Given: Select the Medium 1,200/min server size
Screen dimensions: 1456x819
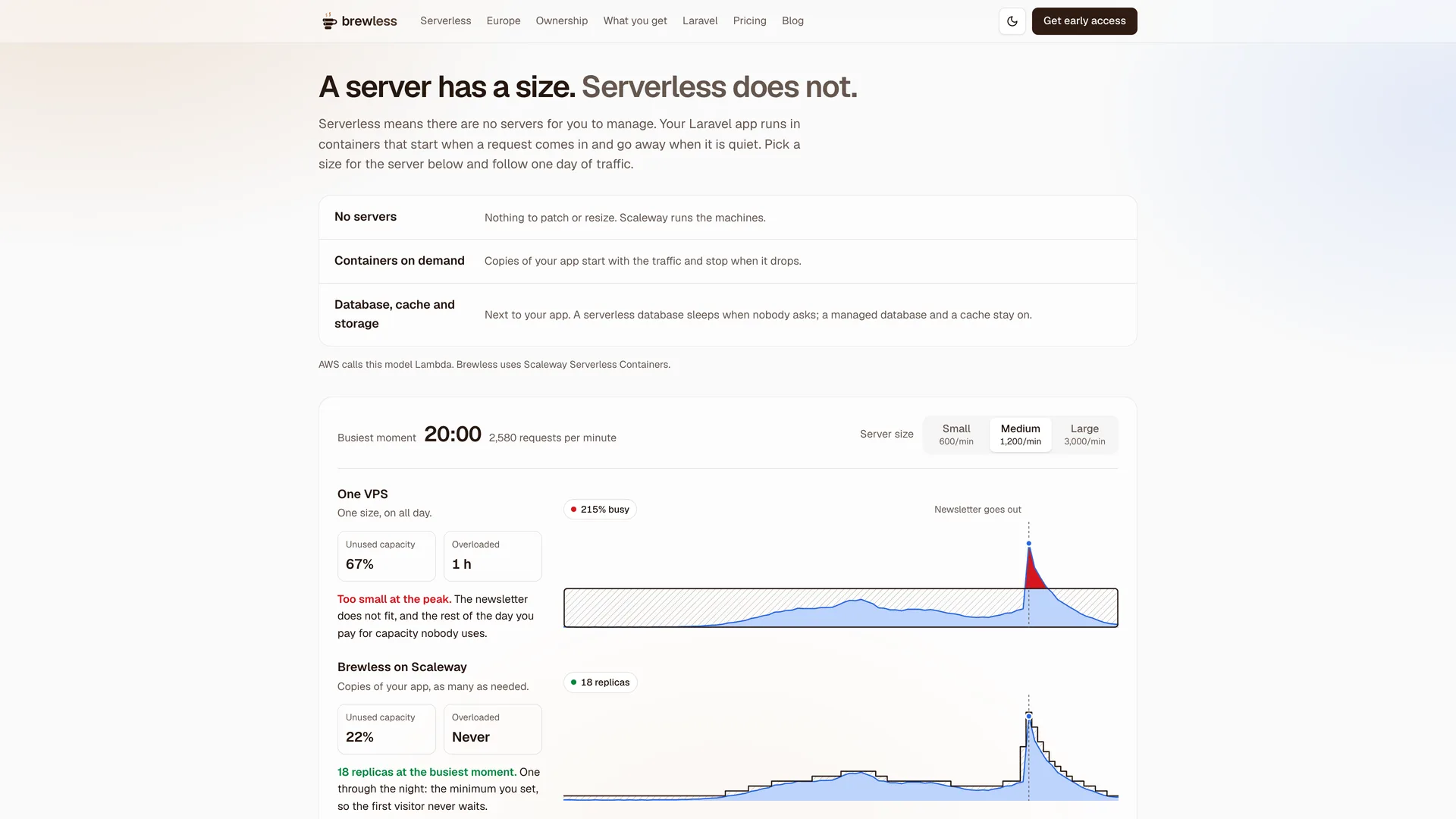Looking at the screenshot, I should pos(1020,435).
